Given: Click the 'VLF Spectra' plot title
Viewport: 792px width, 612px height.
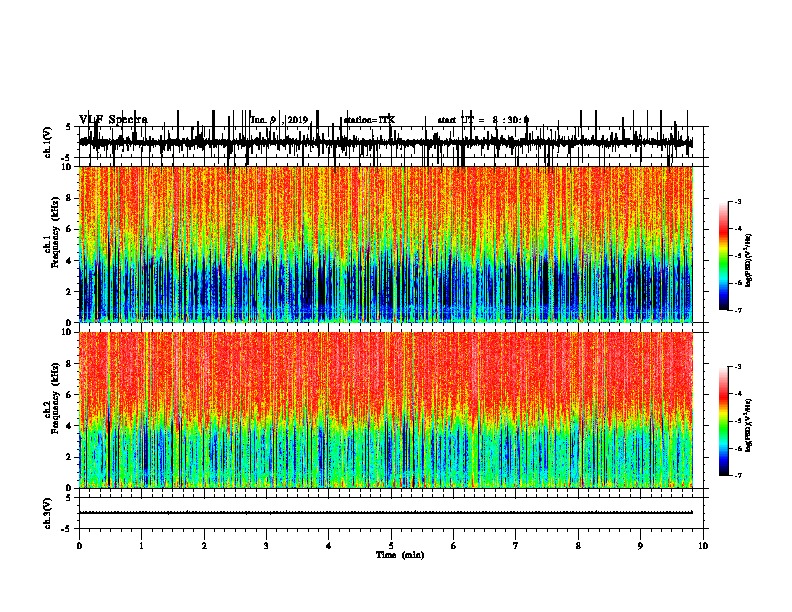Looking at the screenshot, I should [113, 120].
